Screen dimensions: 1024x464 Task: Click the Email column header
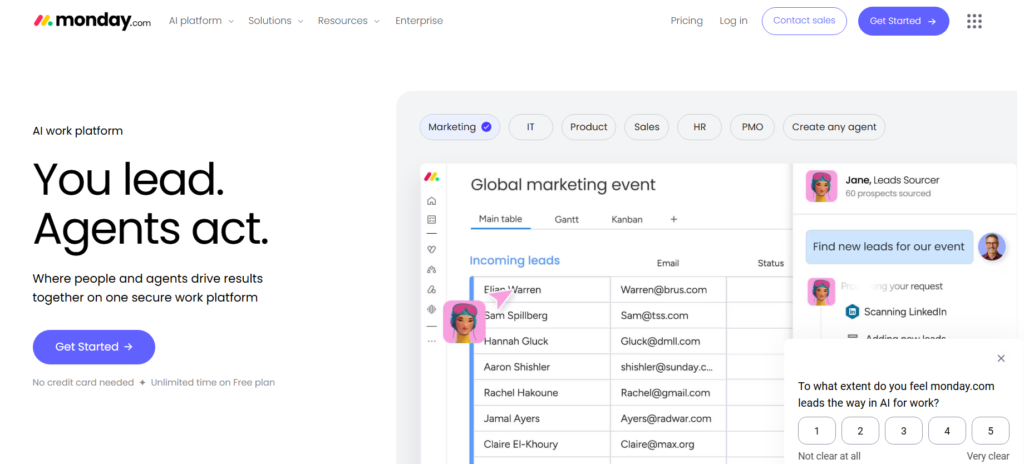pyautogui.click(x=667, y=263)
